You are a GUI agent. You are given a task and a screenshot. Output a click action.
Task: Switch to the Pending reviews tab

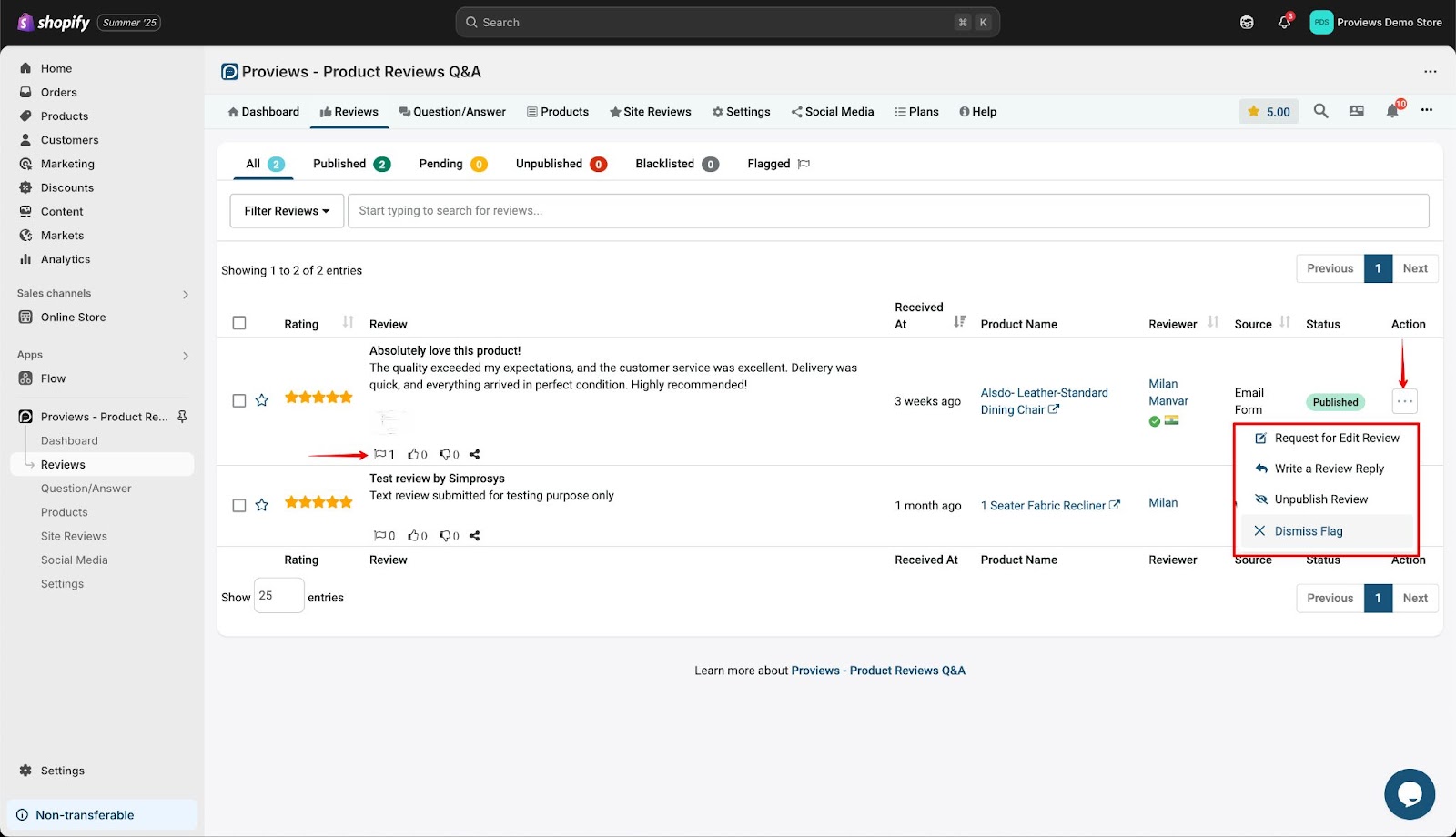click(452, 164)
